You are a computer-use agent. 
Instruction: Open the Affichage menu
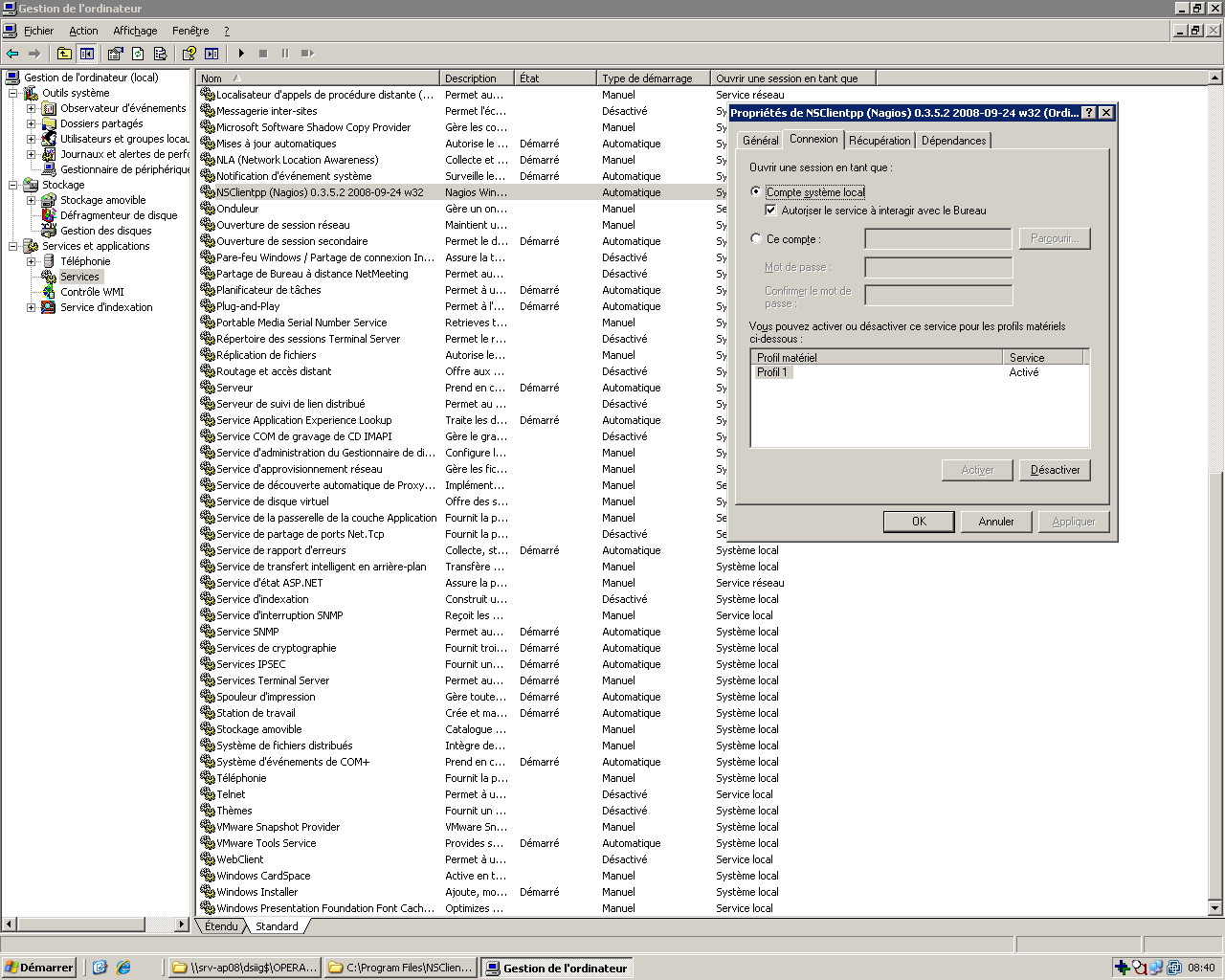click(135, 31)
